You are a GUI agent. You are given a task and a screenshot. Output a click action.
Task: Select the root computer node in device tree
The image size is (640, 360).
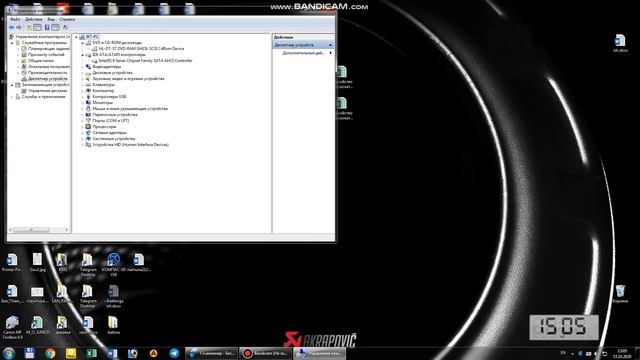pyautogui.click(x=93, y=37)
